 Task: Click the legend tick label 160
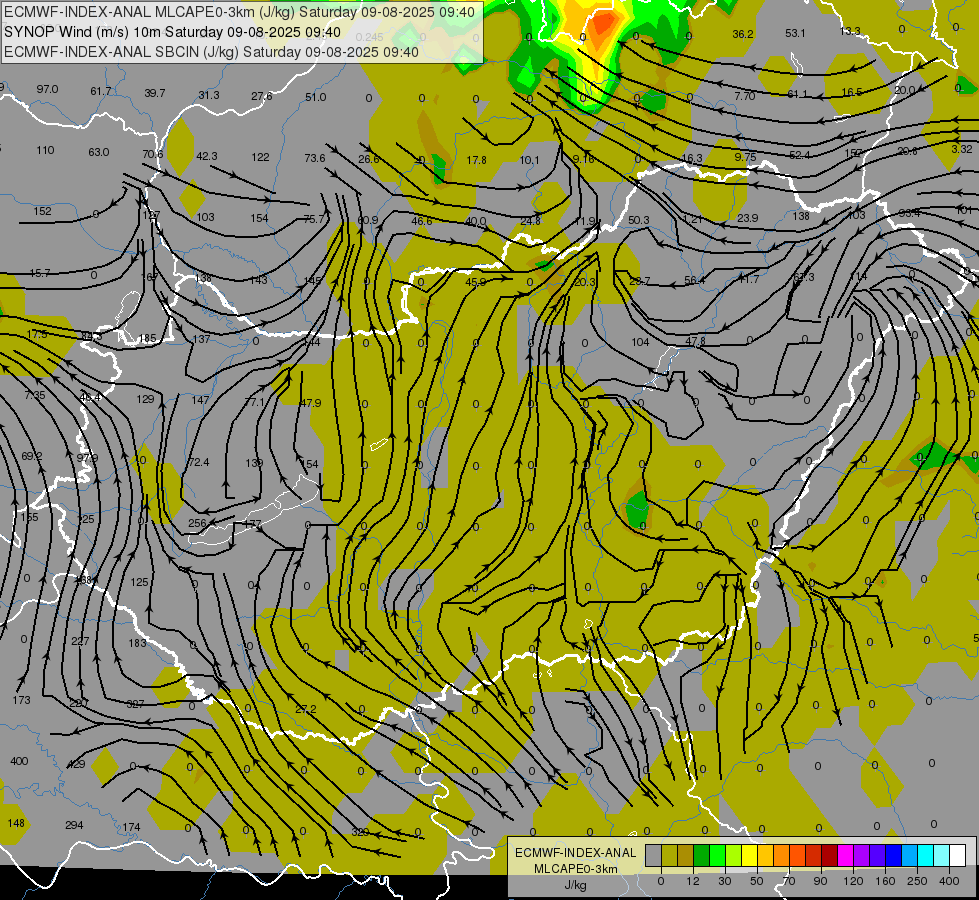click(x=885, y=881)
